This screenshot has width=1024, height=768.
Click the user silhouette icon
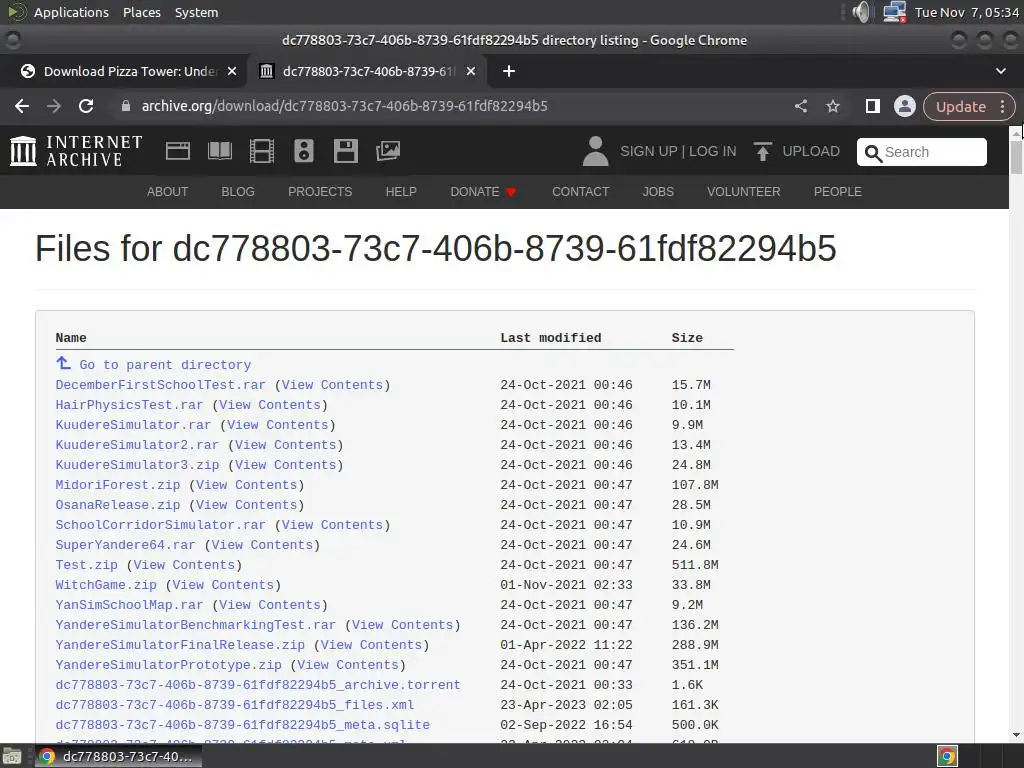tap(595, 151)
